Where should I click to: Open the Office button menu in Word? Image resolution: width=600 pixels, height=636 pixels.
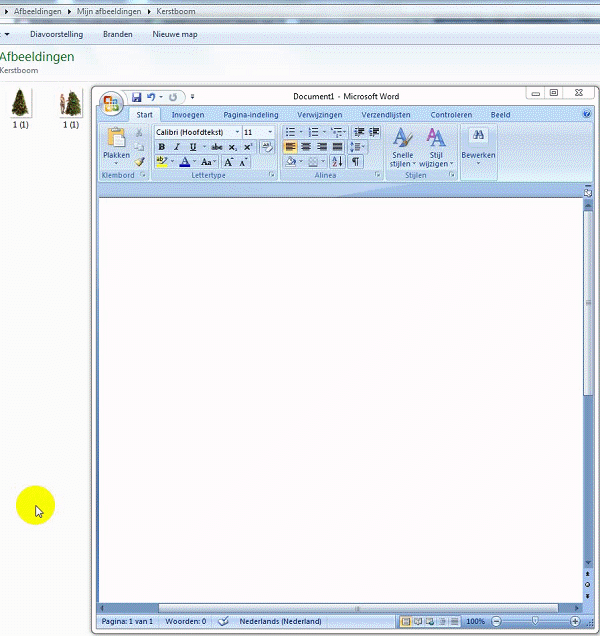111,103
